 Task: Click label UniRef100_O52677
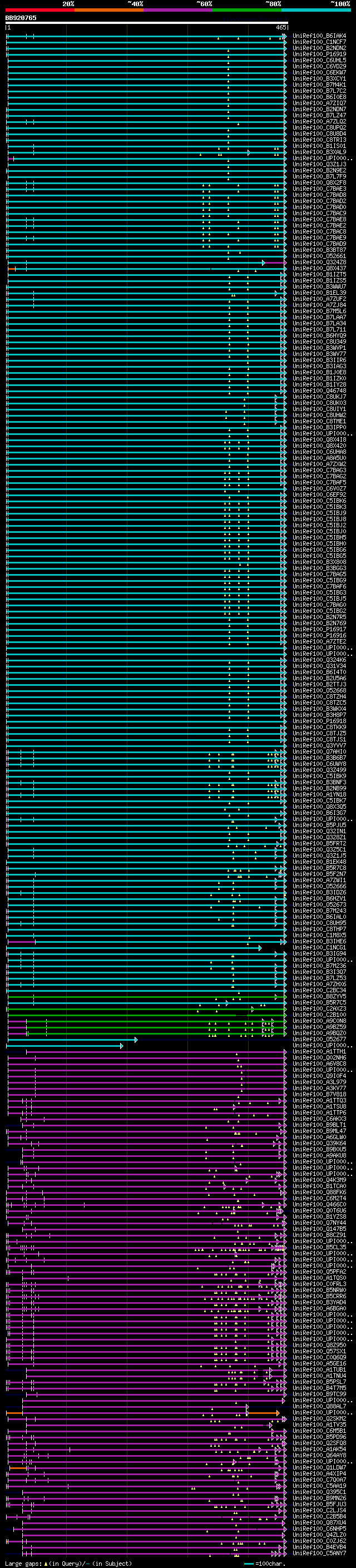pyautogui.click(x=319, y=1040)
